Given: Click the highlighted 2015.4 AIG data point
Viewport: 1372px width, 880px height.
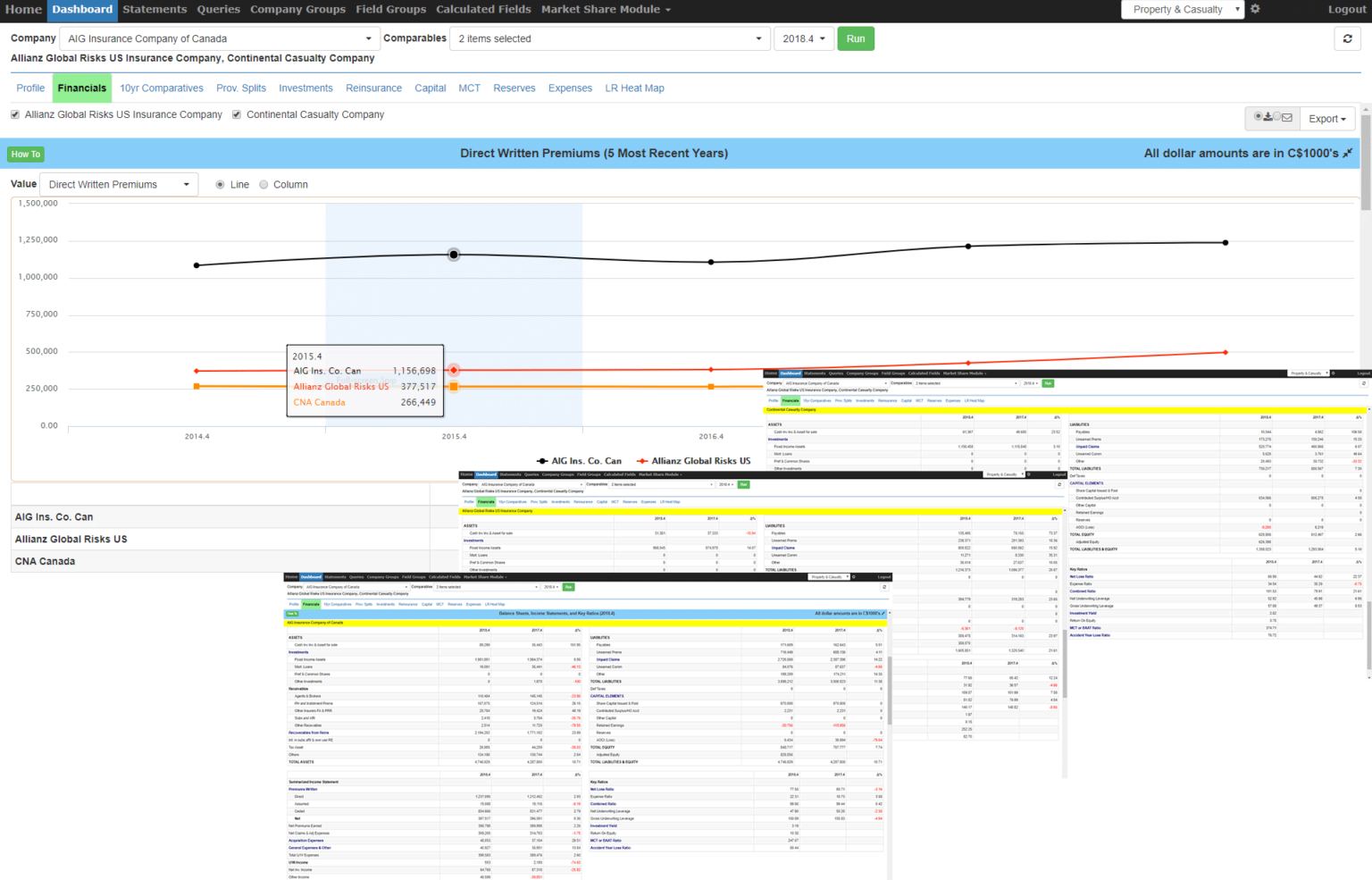Looking at the screenshot, I should (454, 255).
